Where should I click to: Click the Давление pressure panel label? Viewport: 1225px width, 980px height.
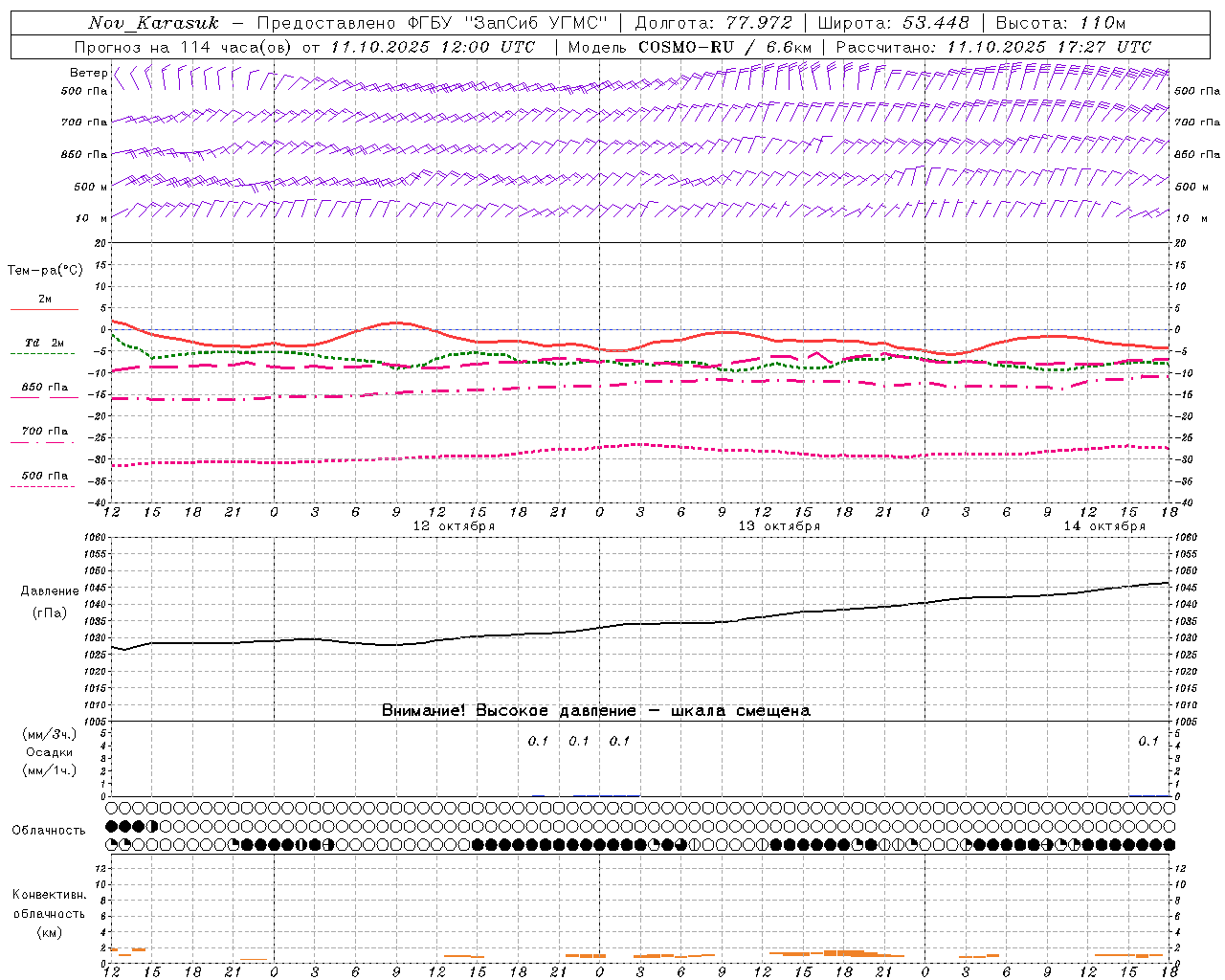[x=50, y=591]
